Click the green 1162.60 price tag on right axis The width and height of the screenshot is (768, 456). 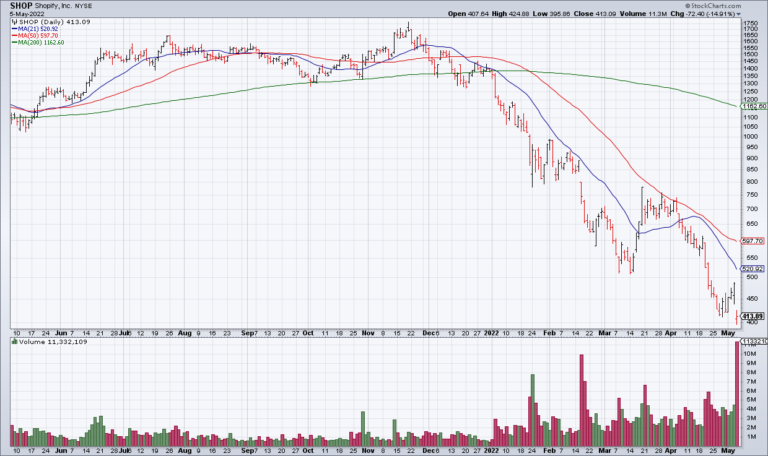point(754,106)
